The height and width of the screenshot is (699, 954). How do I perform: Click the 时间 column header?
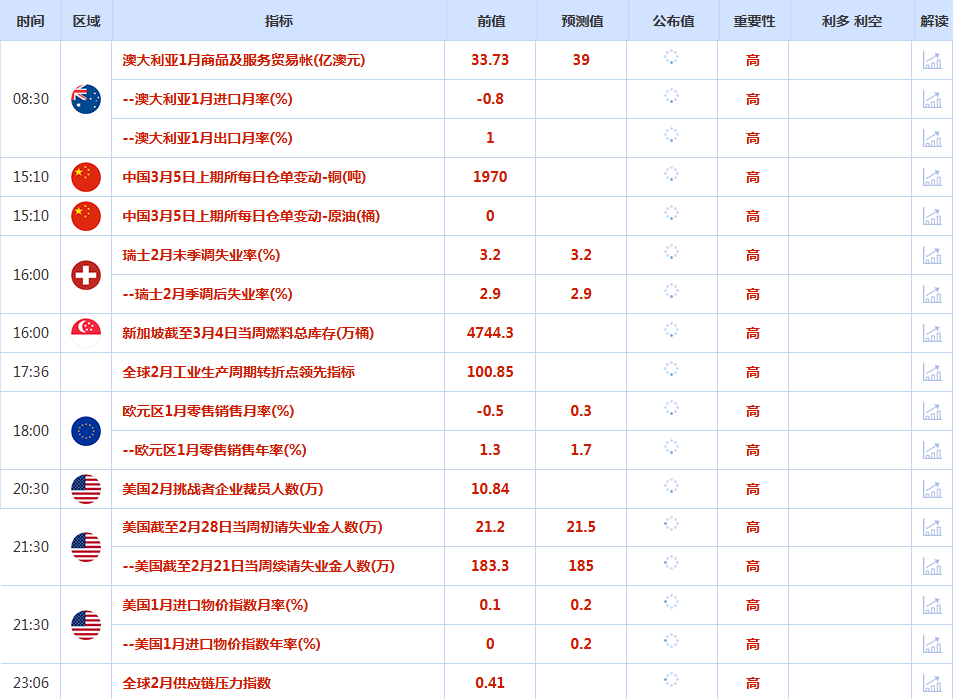tap(30, 21)
